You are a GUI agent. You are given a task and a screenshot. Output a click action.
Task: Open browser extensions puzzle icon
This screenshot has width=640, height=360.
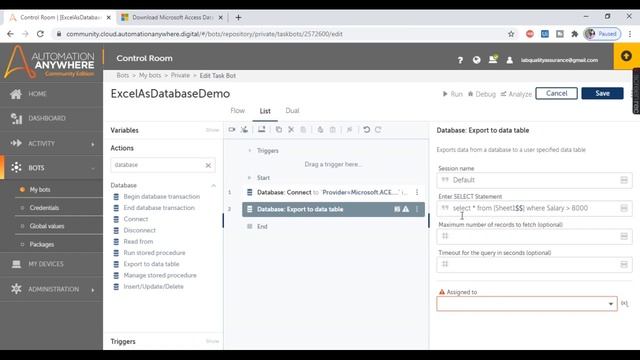pos(575,34)
